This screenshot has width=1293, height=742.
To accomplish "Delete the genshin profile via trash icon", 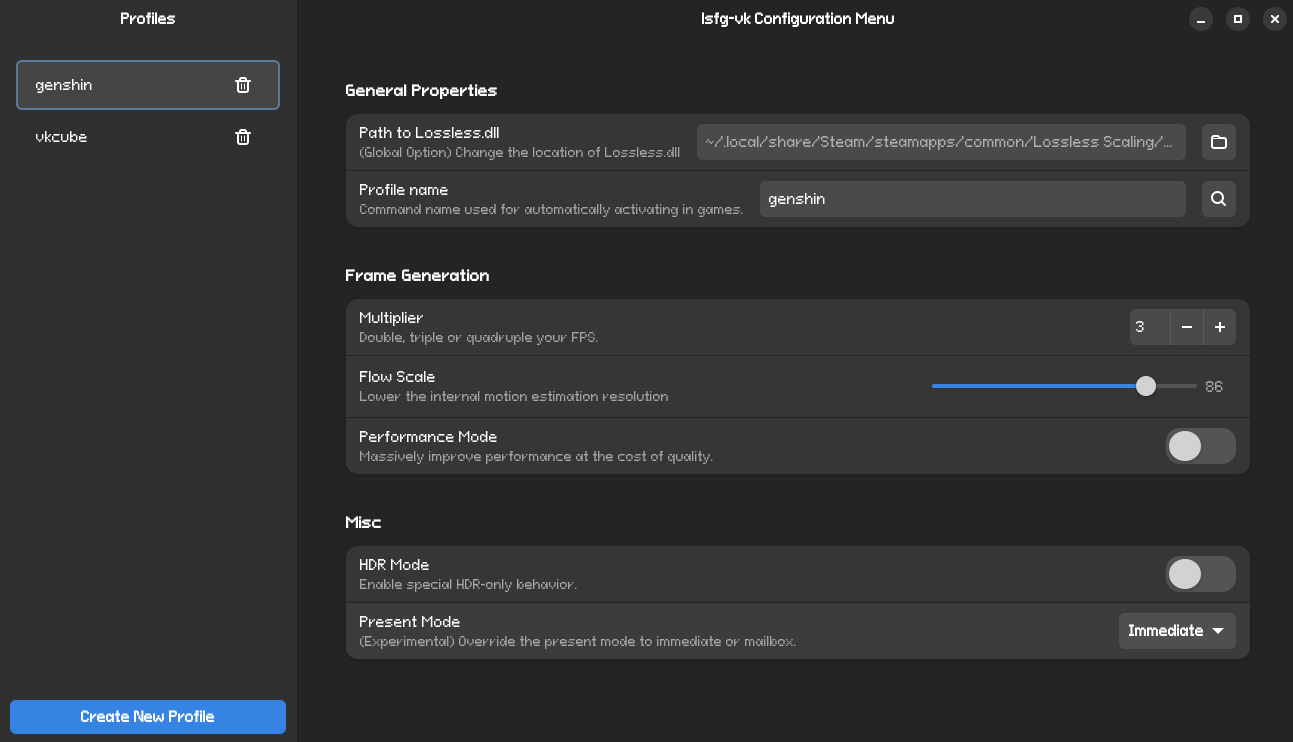I will 243,85.
